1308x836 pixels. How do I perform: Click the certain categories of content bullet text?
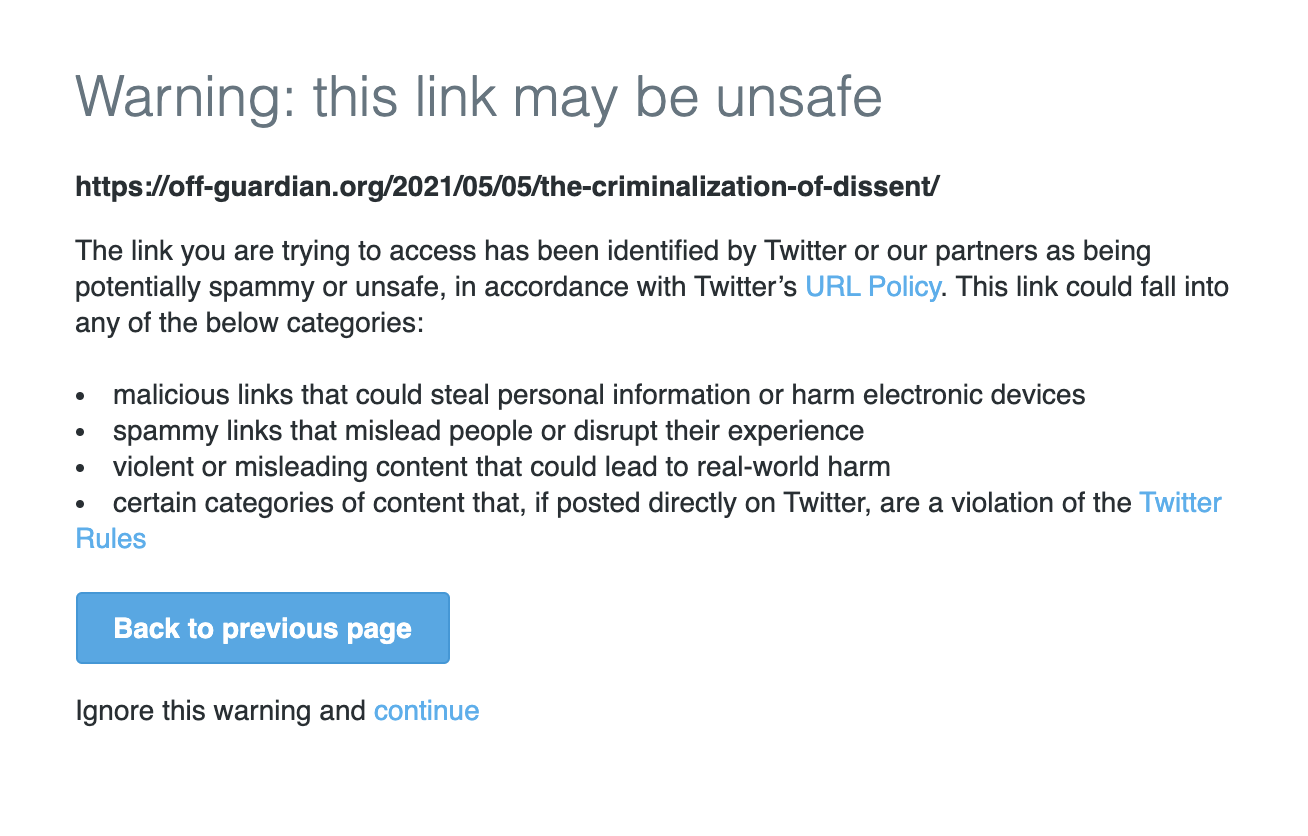(621, 502)
